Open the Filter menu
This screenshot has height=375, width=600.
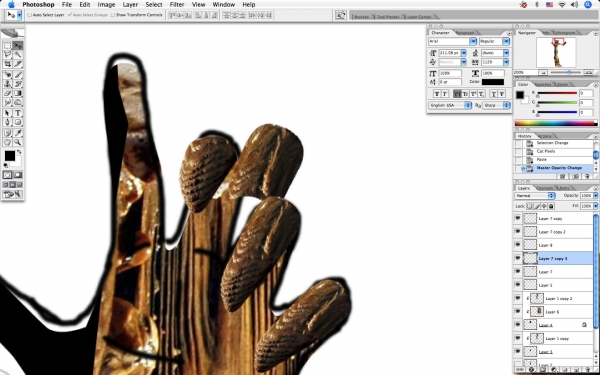[177, 5]
